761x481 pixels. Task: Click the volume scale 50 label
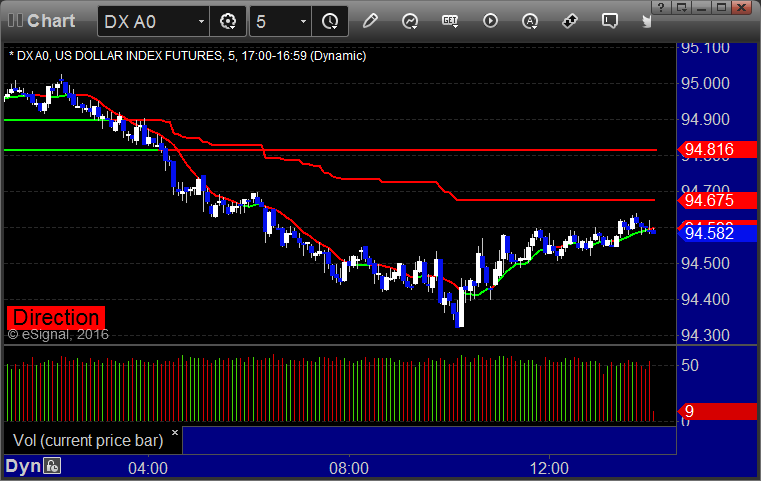[x=690, y=365]
